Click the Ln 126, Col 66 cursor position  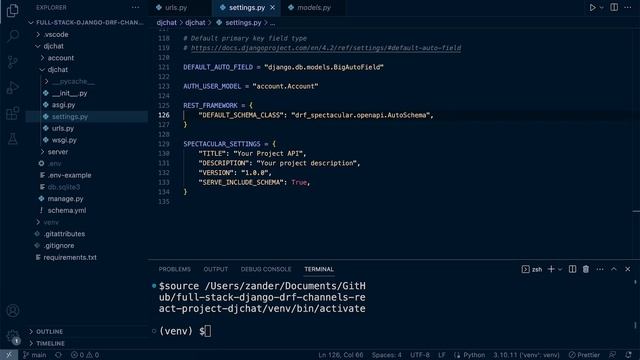340,355
